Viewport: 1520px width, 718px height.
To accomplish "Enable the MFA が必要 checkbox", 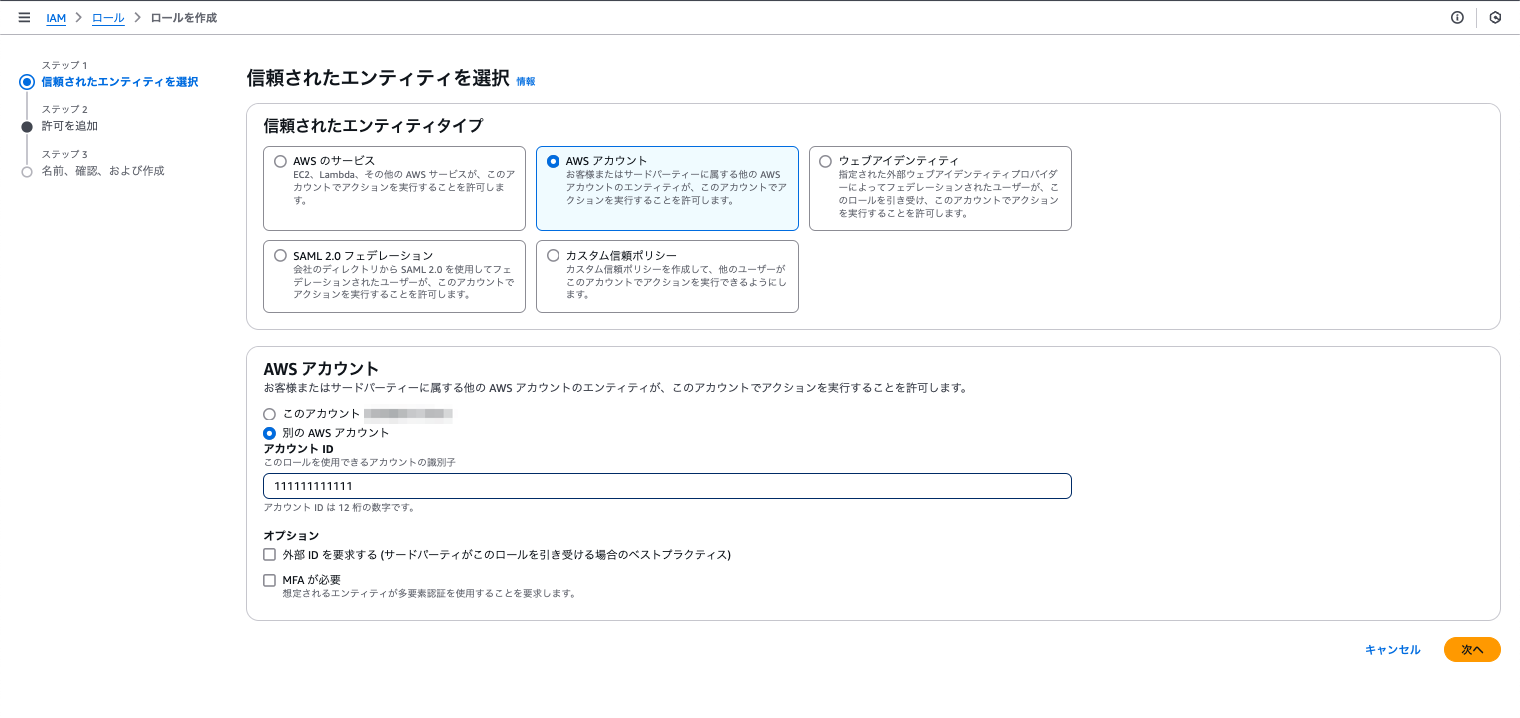I will tap(269, 580).
